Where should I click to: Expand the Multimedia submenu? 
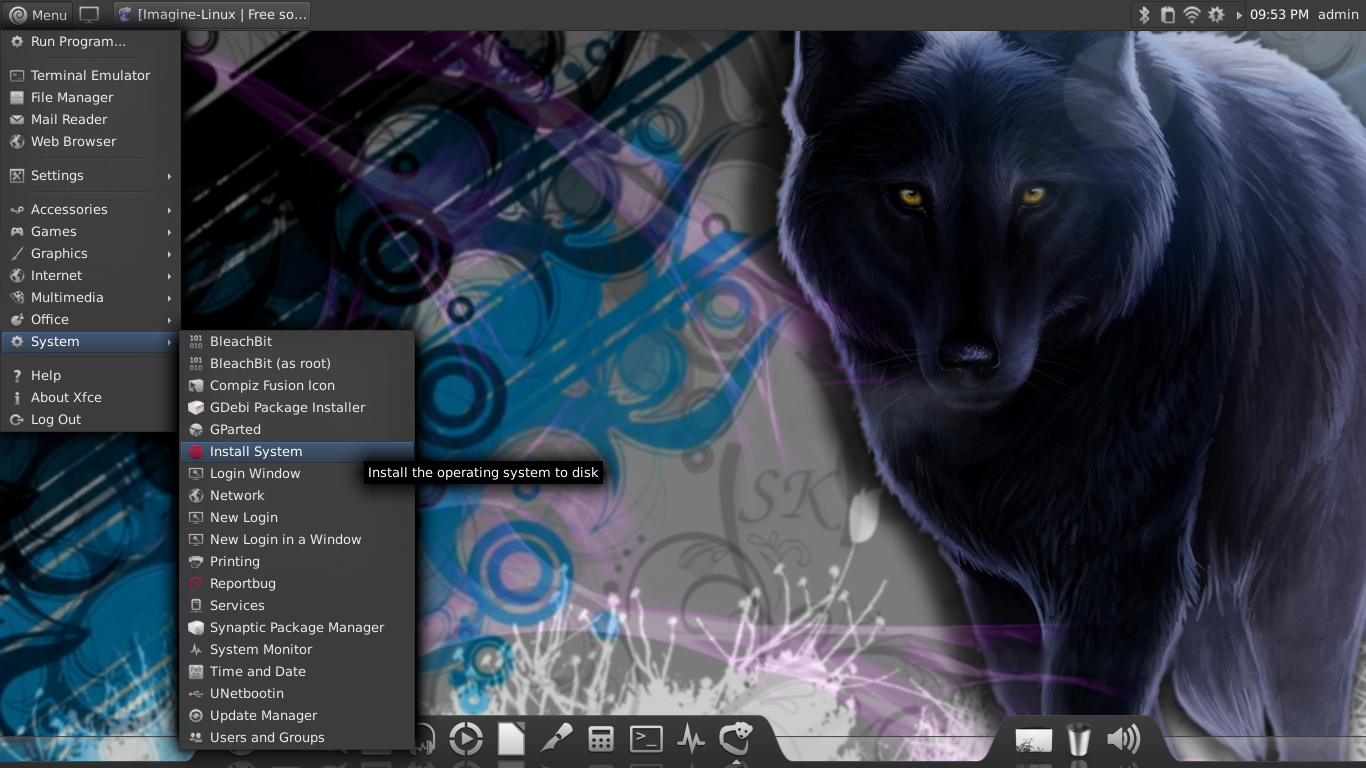[90, 297]
